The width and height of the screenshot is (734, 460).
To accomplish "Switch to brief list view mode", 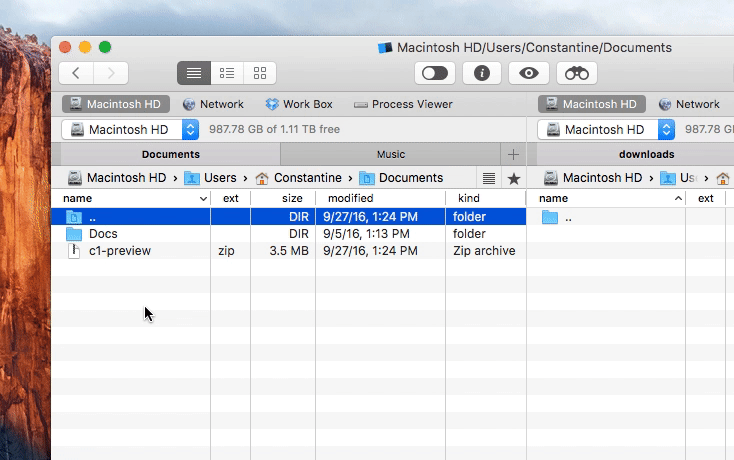I will [227, 73].
